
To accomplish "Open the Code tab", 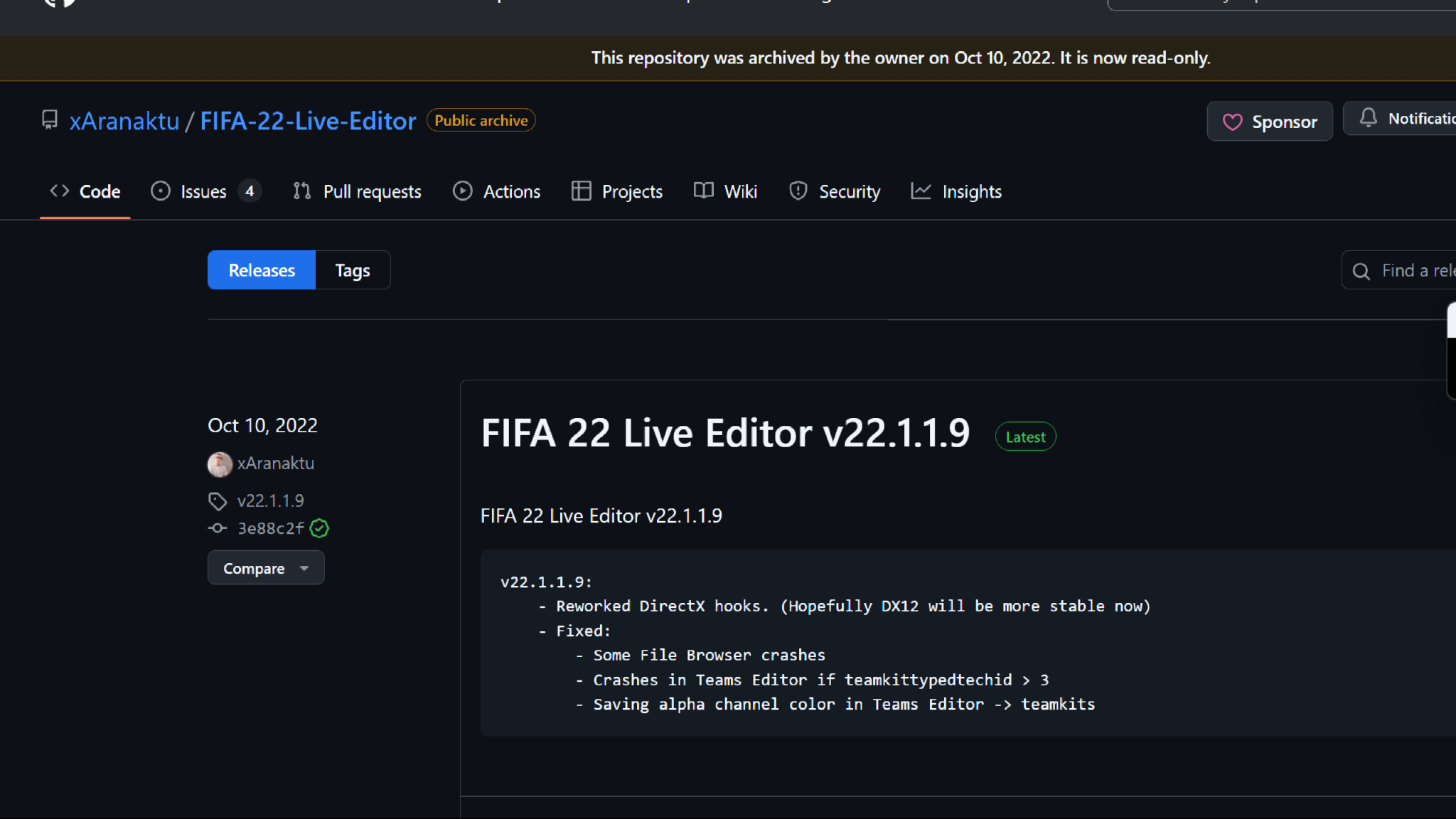I will [x=85, y=191].
